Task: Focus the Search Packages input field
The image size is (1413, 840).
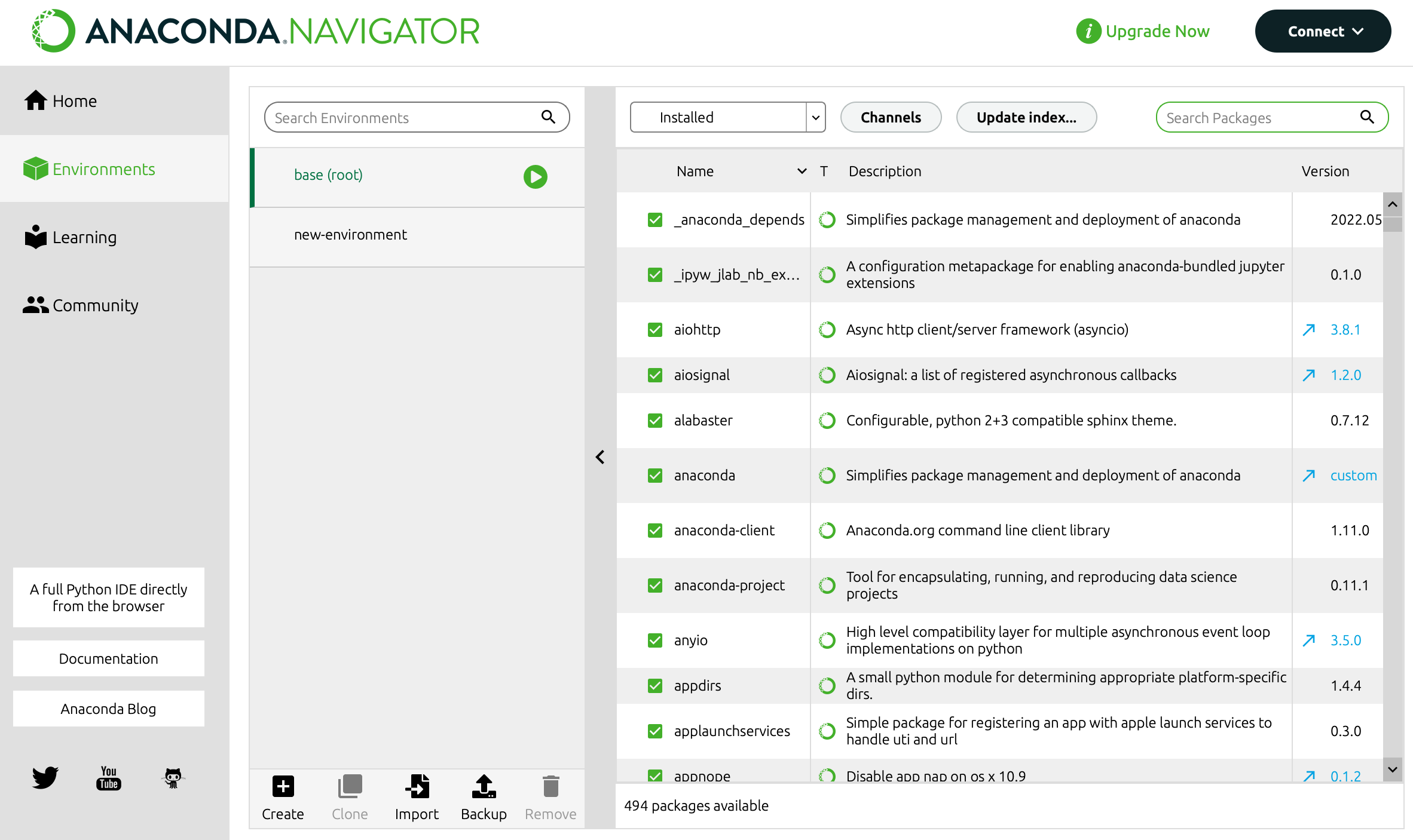Action: pos(1272,117)
